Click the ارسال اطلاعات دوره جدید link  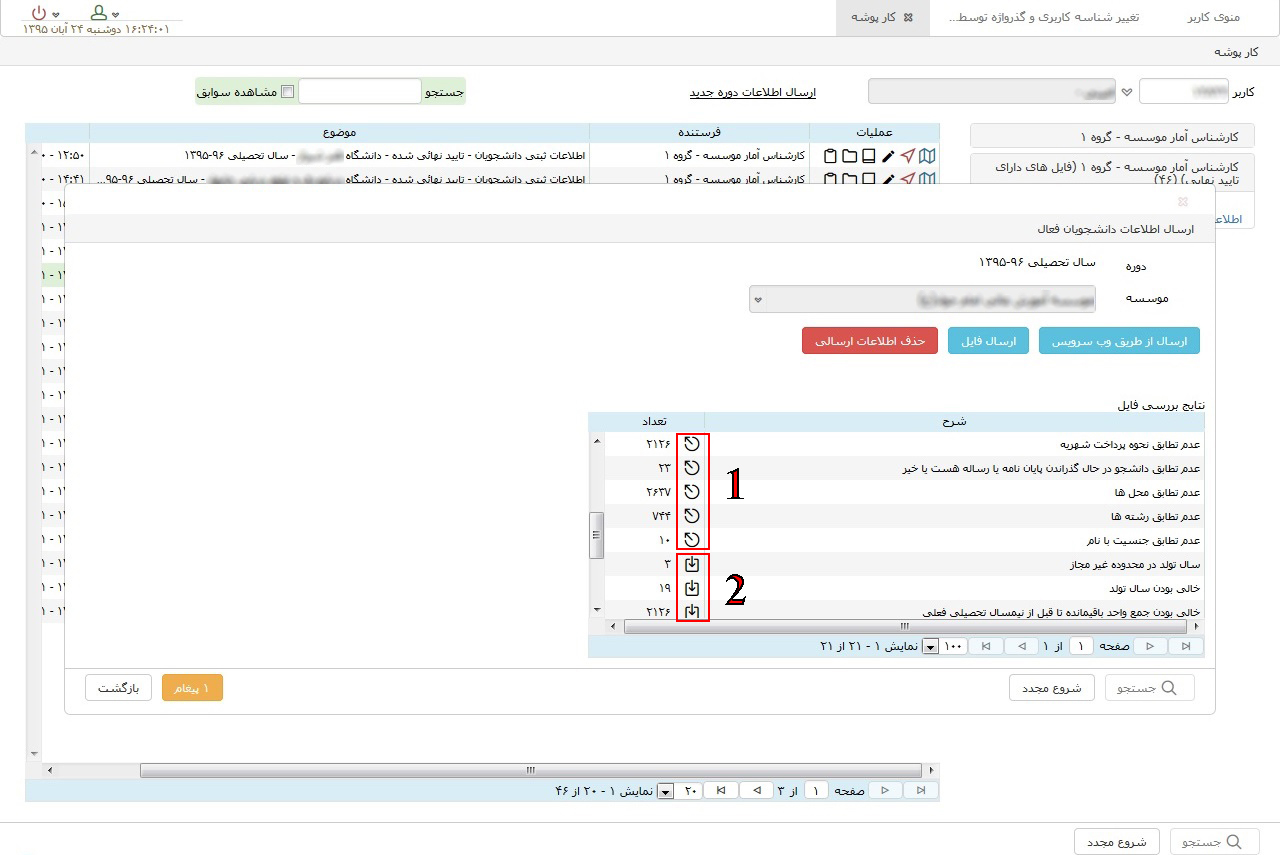point(752,92)
